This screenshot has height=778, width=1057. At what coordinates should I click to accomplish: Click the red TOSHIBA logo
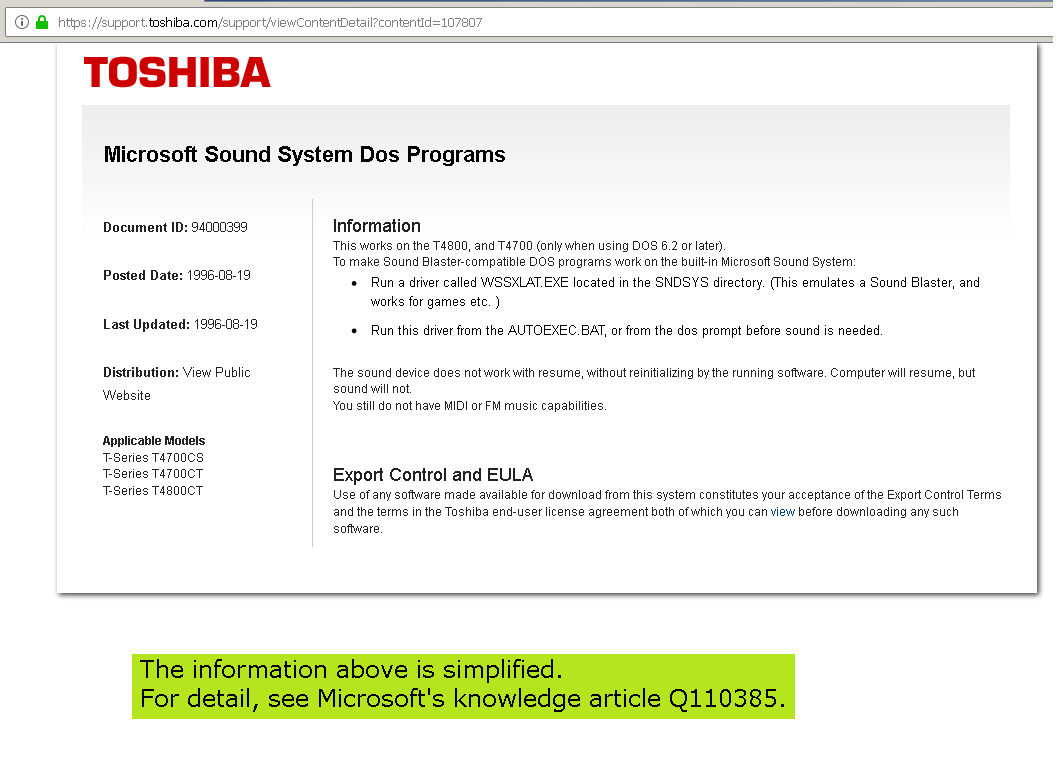[x=177, y=73]
